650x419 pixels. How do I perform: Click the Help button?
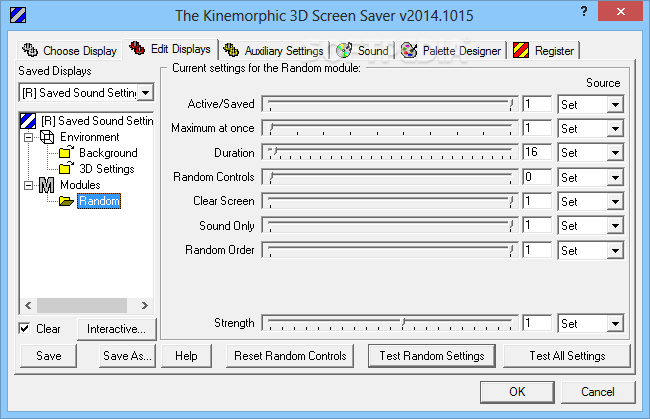click(x=186, y=356)
